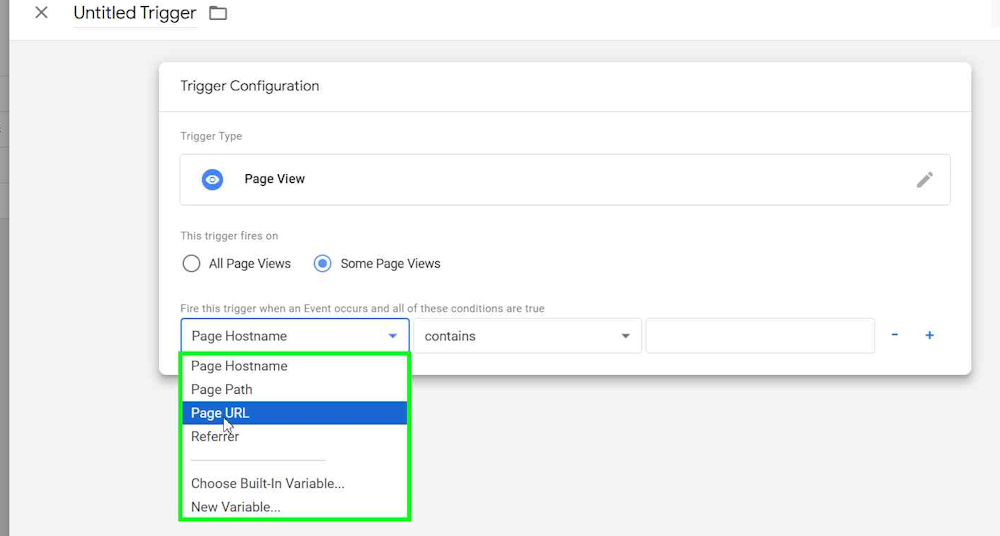Viewport: 1000px width, 536px height.
Task: Select the Some Page Views radio button
Action: (x=323, y=264)
